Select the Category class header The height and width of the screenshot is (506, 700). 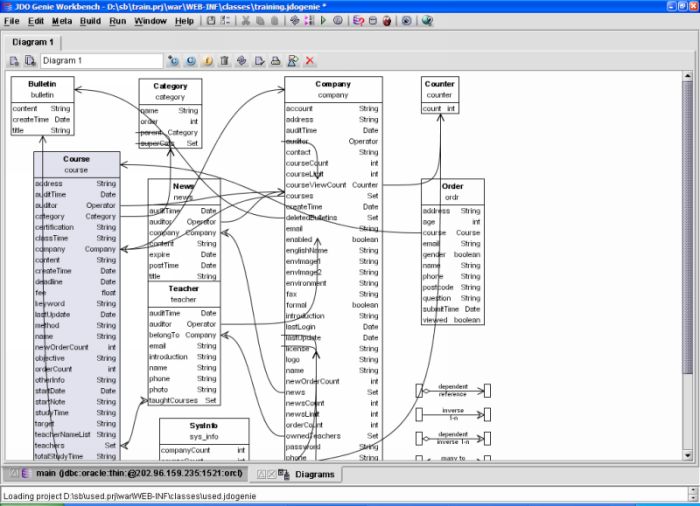click(x=170, y=91)
